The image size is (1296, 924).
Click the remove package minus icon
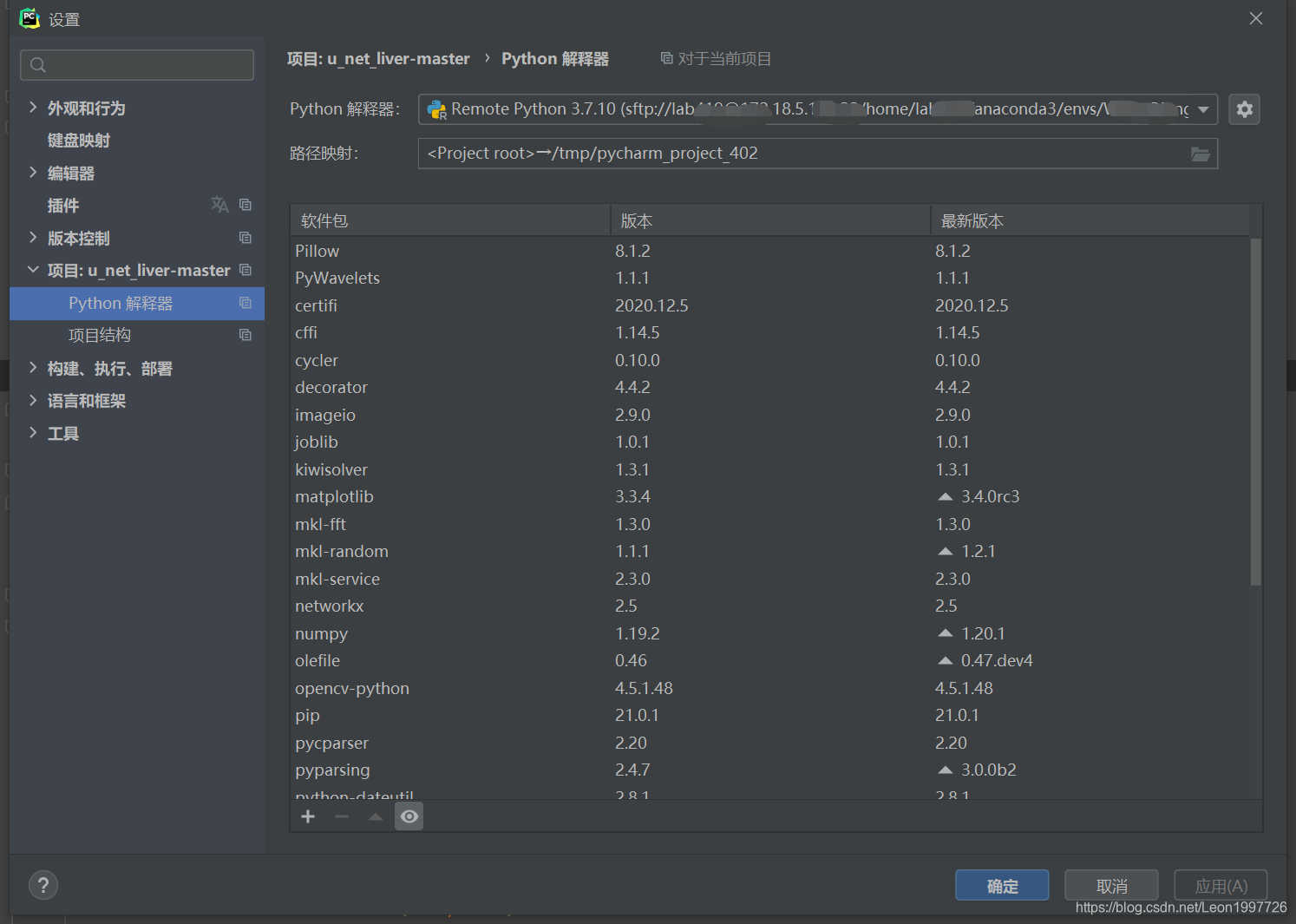pos(342,816)
